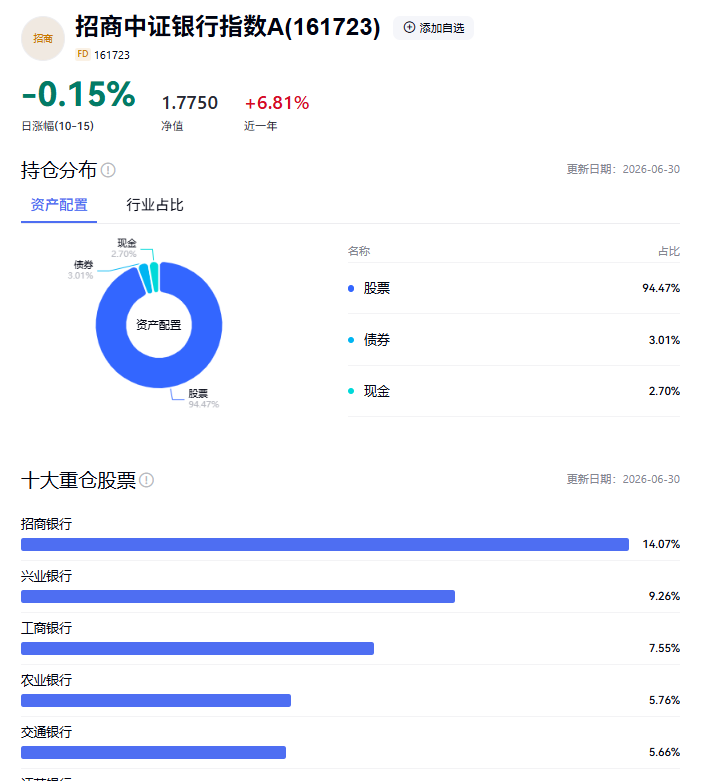The image size is (711, 781).
Task: Click the 名称 column header
Action: (359, 251)
